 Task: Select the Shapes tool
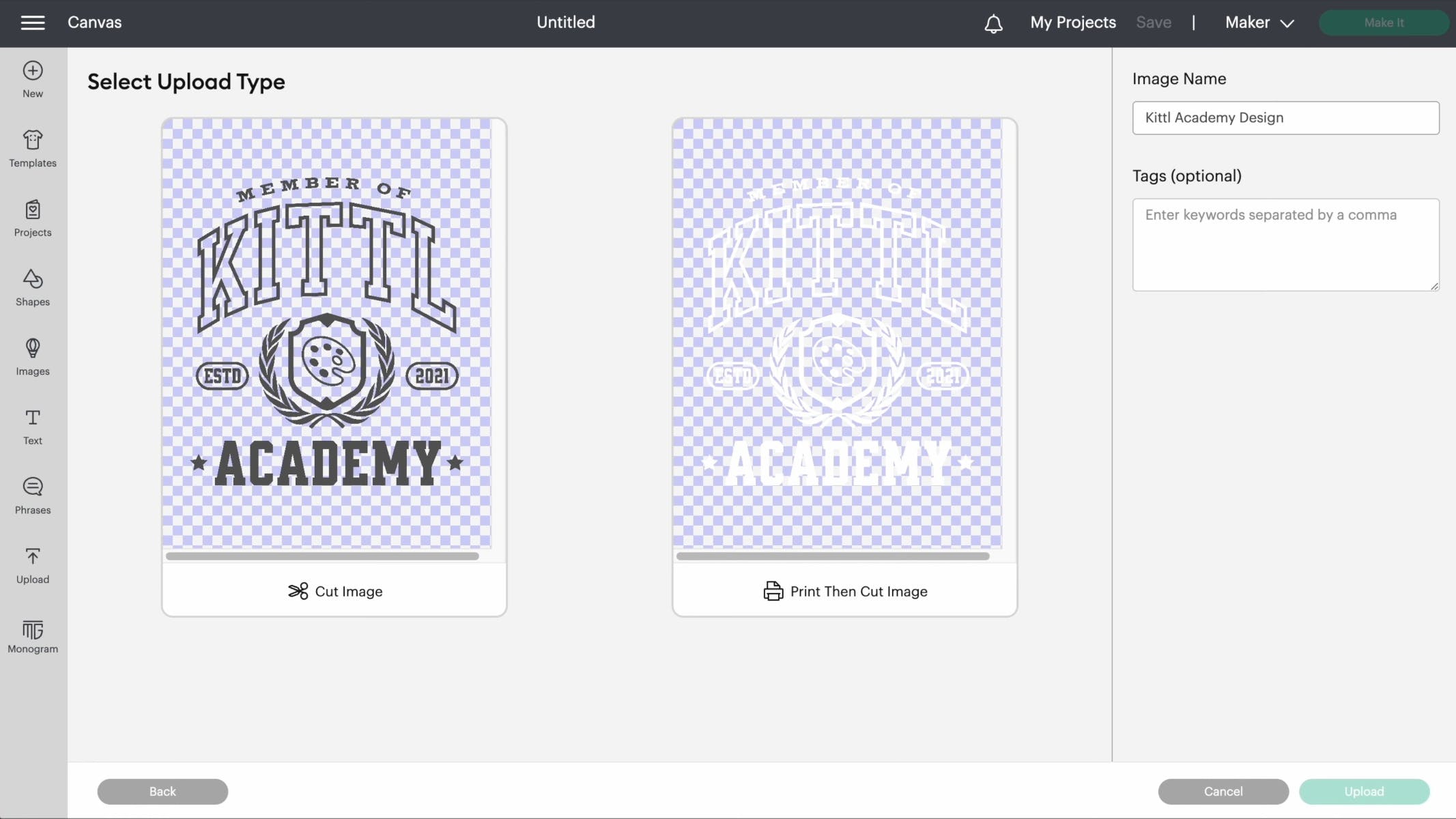33,279
